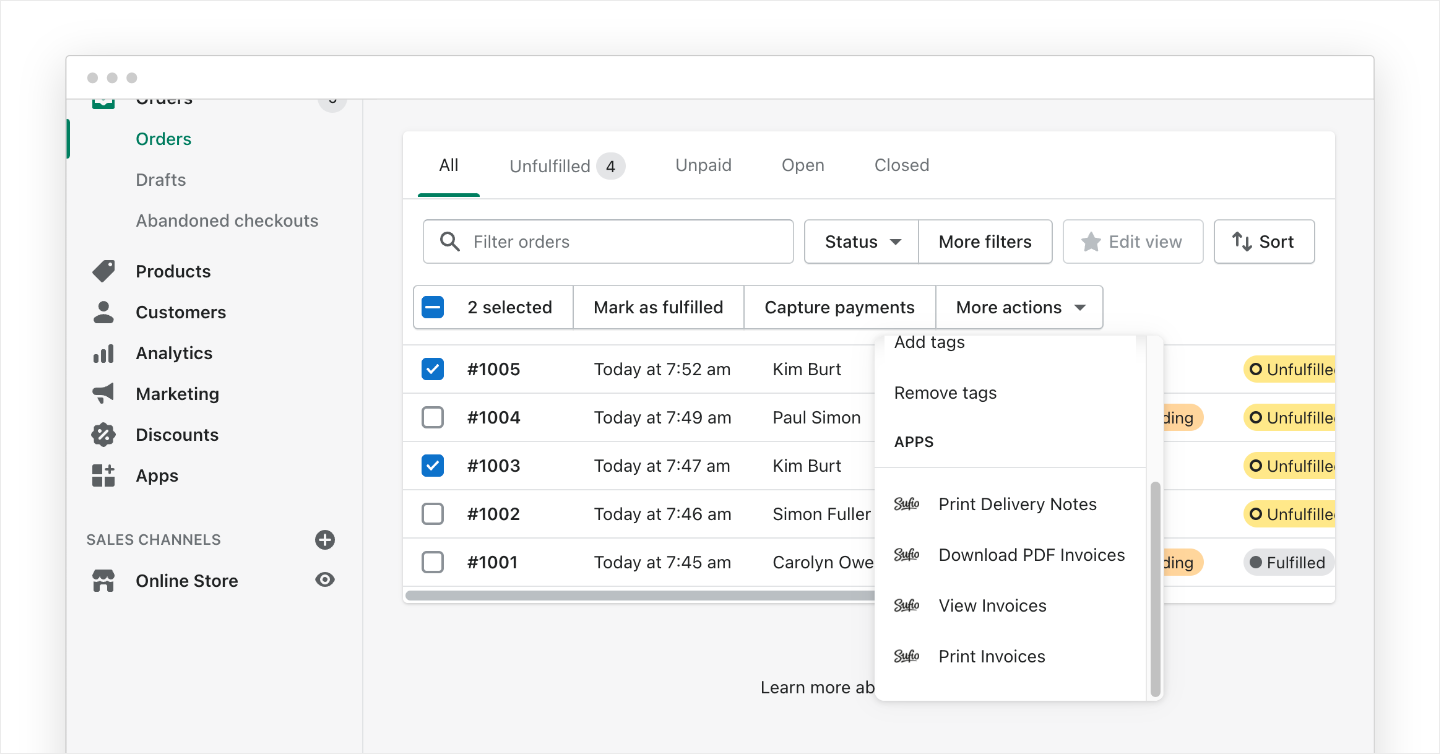Open Analytics via the bar chart icon

tap(103, 353)
